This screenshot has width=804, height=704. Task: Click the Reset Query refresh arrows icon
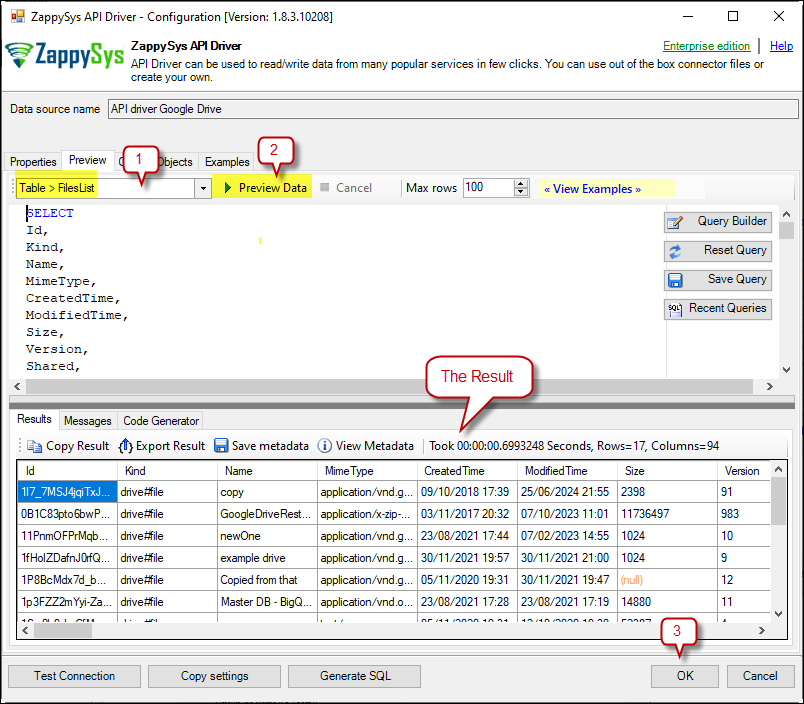675,251
